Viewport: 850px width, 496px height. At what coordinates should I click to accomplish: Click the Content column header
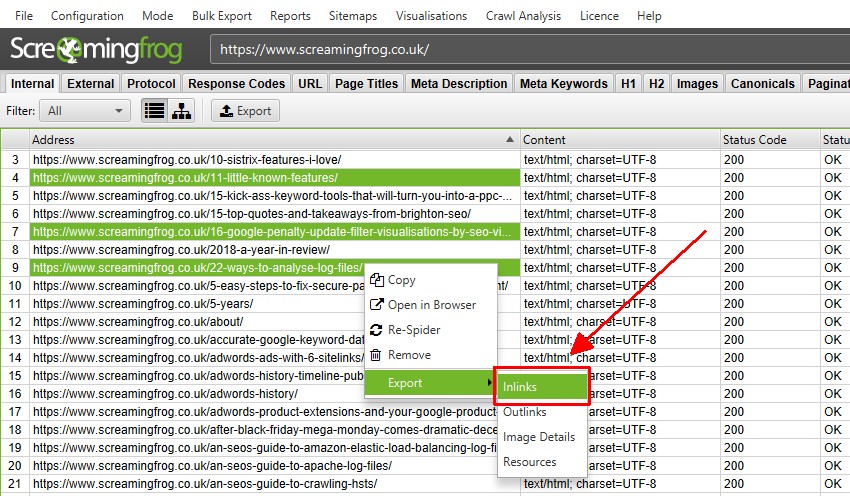[620, 140]
